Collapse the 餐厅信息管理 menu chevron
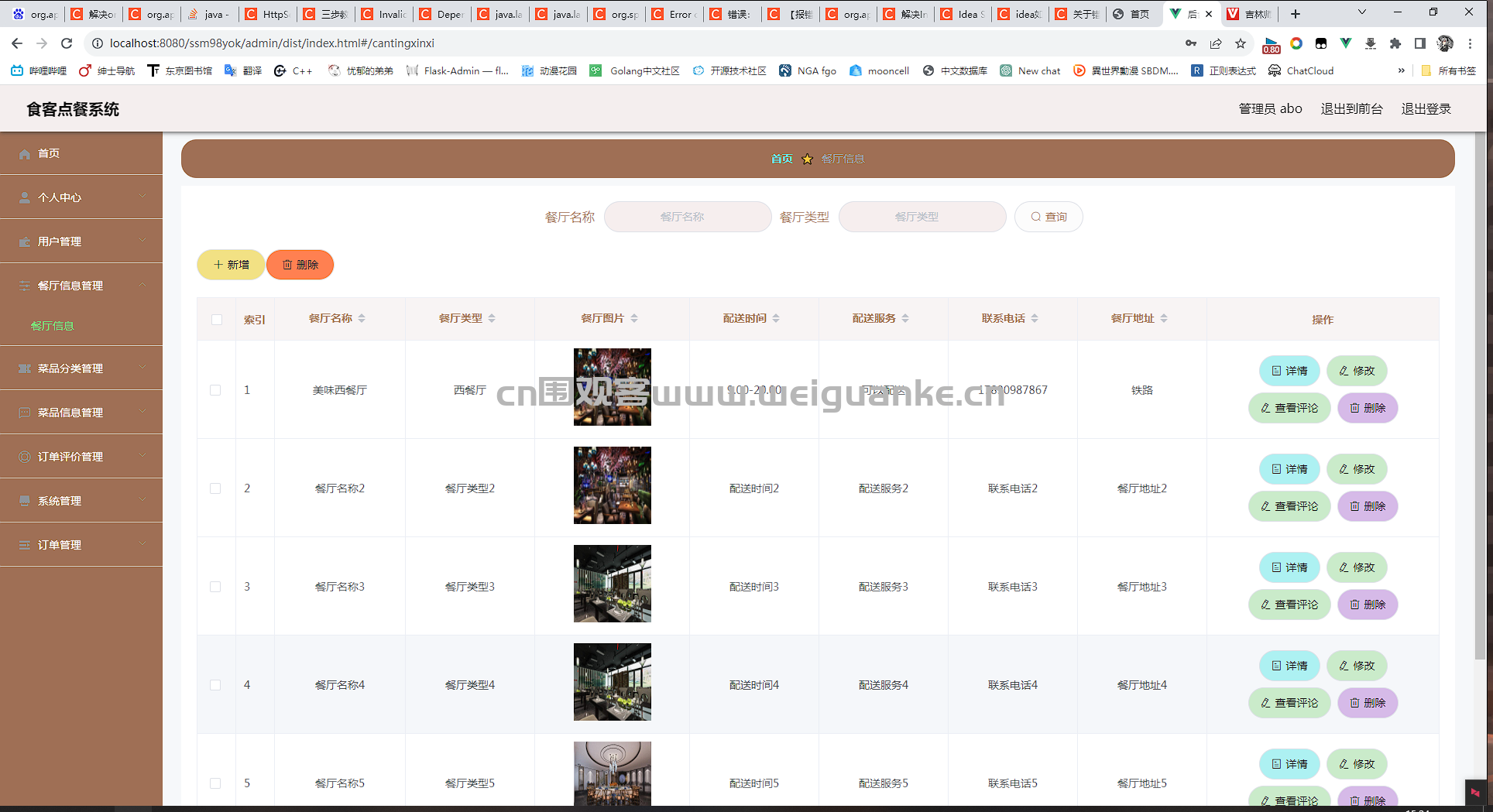1493x812 pixels. [142, 285]
